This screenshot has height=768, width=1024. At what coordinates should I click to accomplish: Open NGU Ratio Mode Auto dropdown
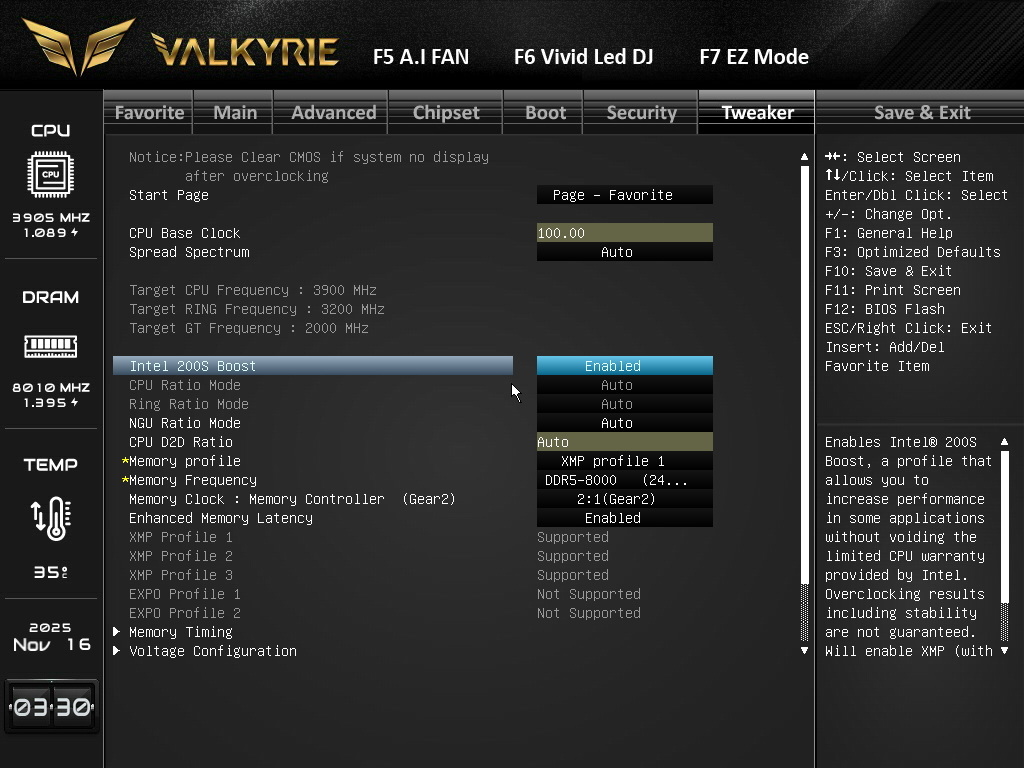click(x=624, y=423)
